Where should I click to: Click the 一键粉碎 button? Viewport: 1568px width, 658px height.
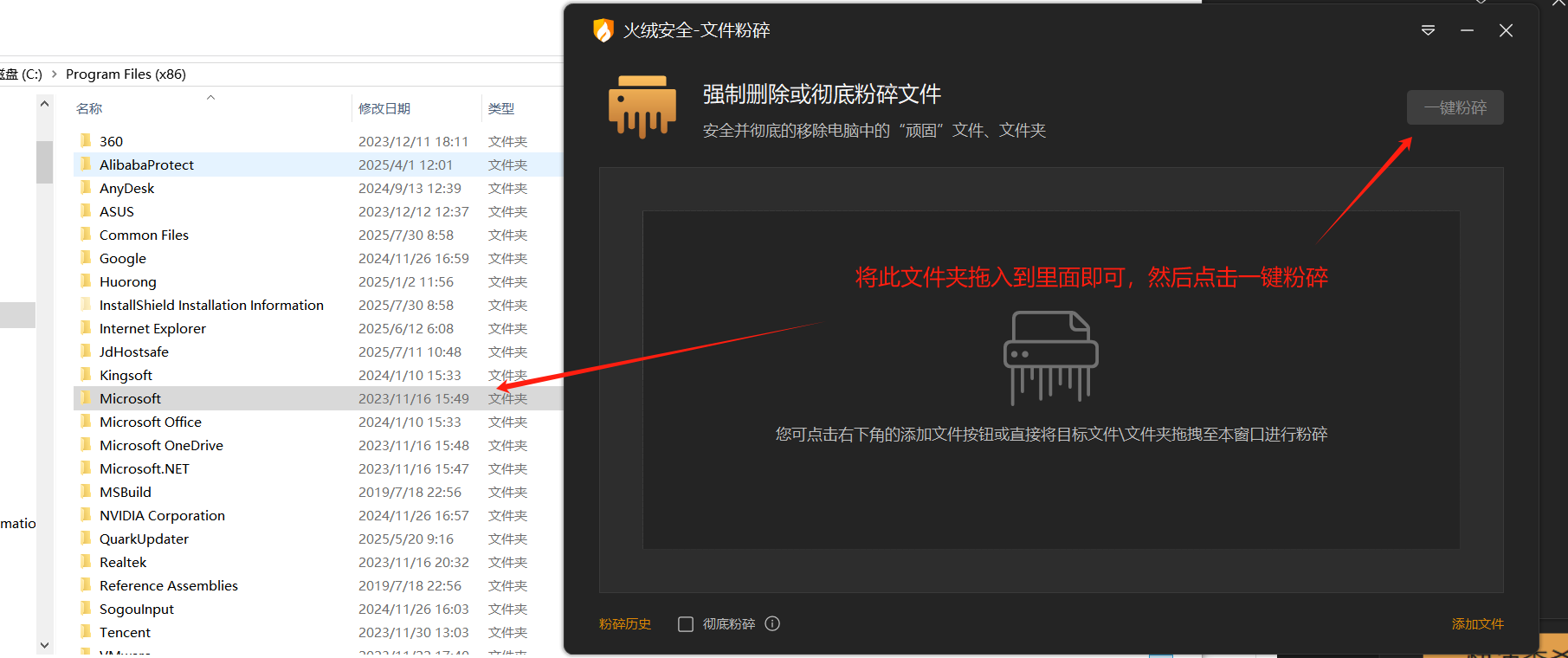coord(1455,107)
